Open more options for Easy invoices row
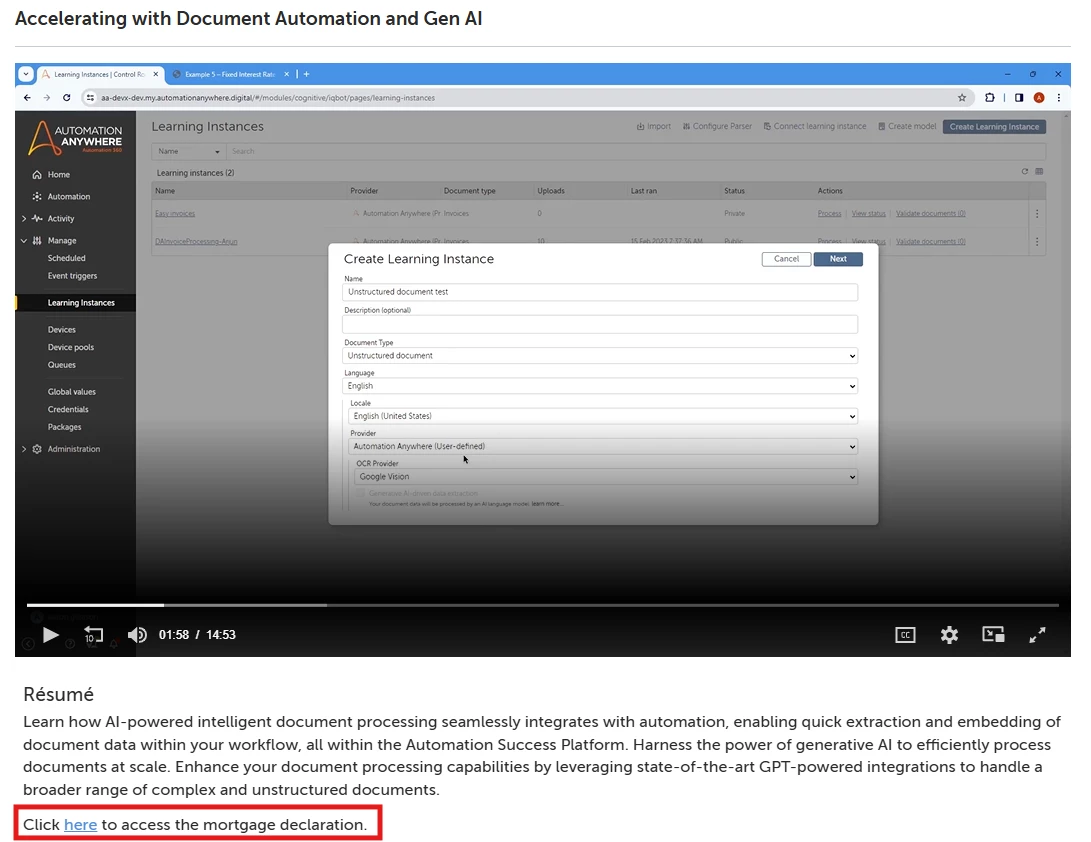This screenshot has height=842, width=1091. click(1037, 214)
